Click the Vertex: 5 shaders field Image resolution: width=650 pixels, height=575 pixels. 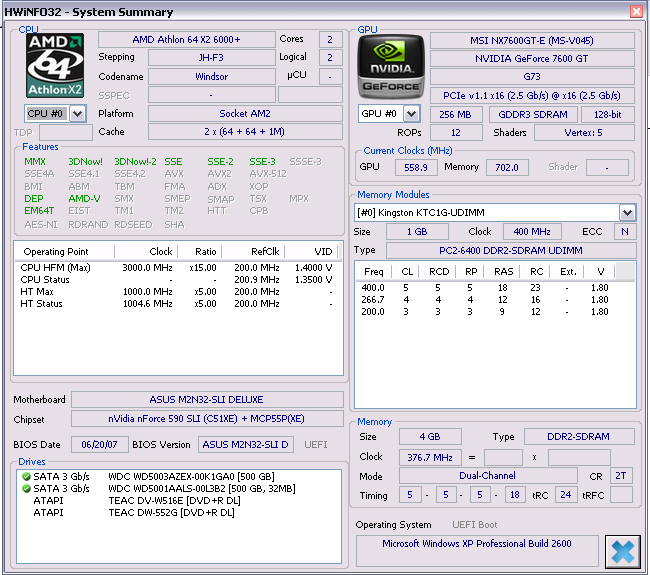[x=584, y=133]
